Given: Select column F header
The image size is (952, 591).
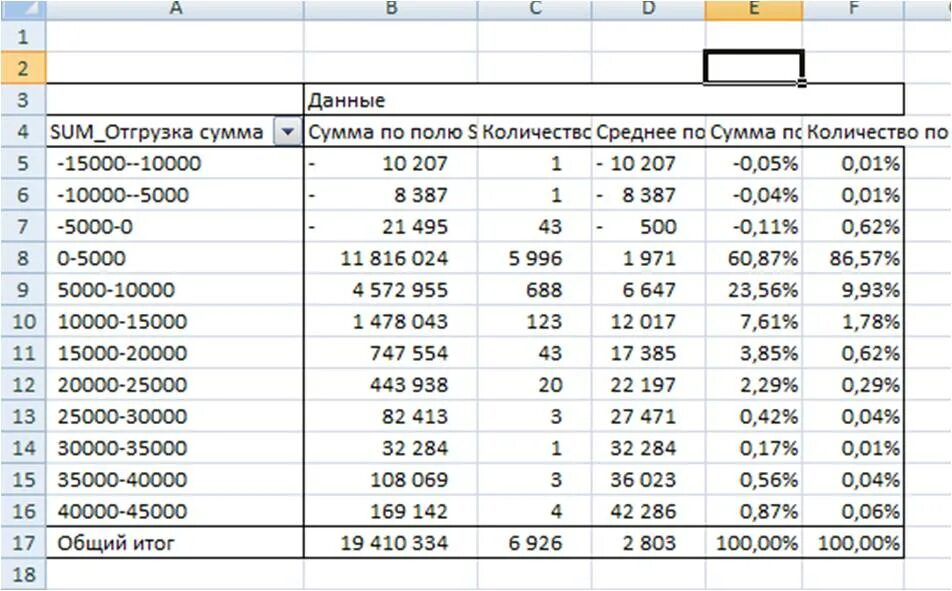Looking at the screenshot, I should 853,9.
